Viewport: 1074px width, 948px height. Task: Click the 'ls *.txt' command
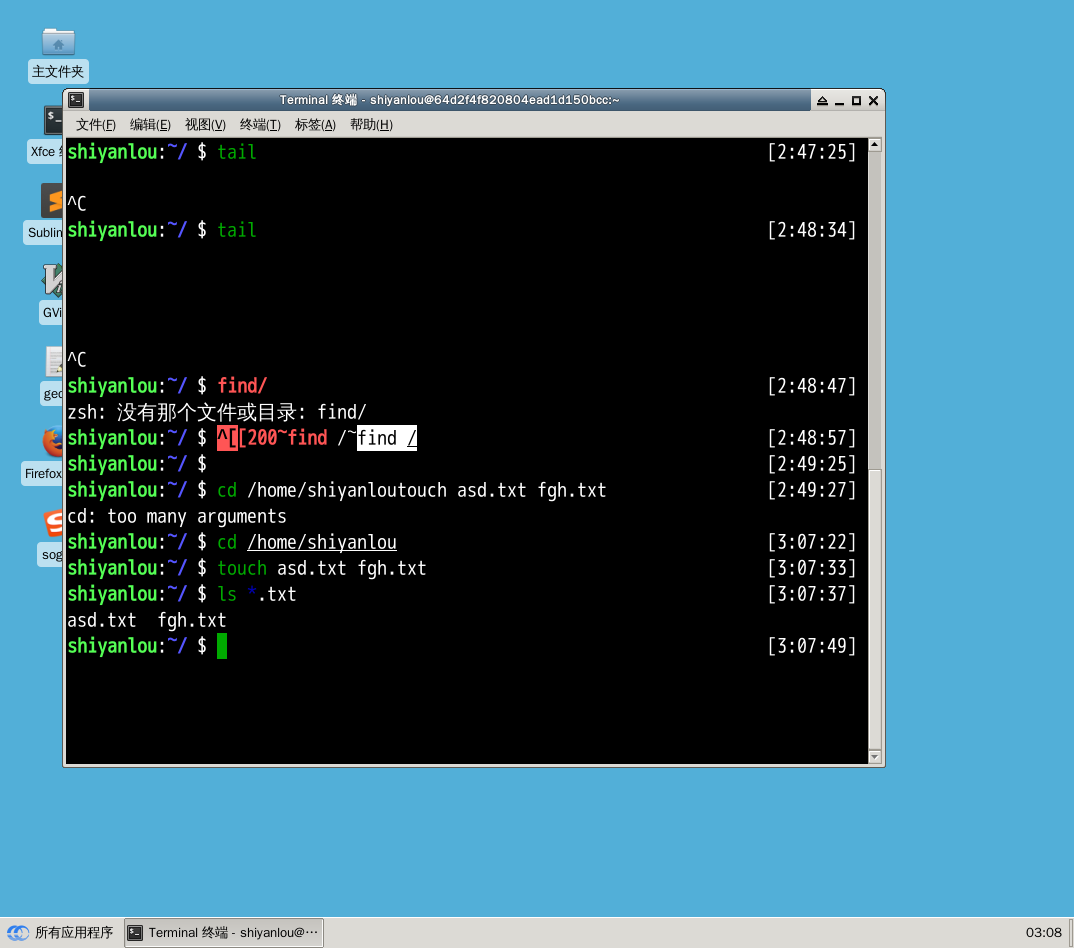pos(257,594)
